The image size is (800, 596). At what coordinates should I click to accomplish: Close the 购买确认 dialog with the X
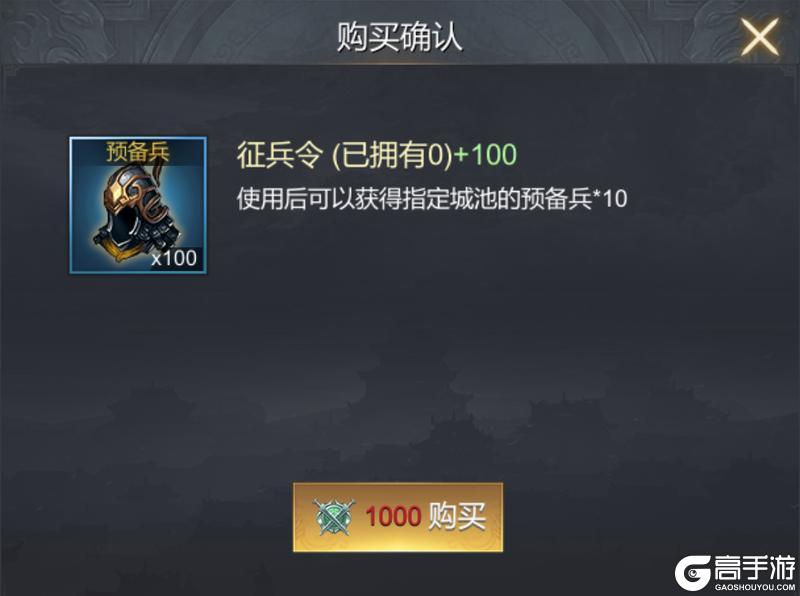(760, 36)
